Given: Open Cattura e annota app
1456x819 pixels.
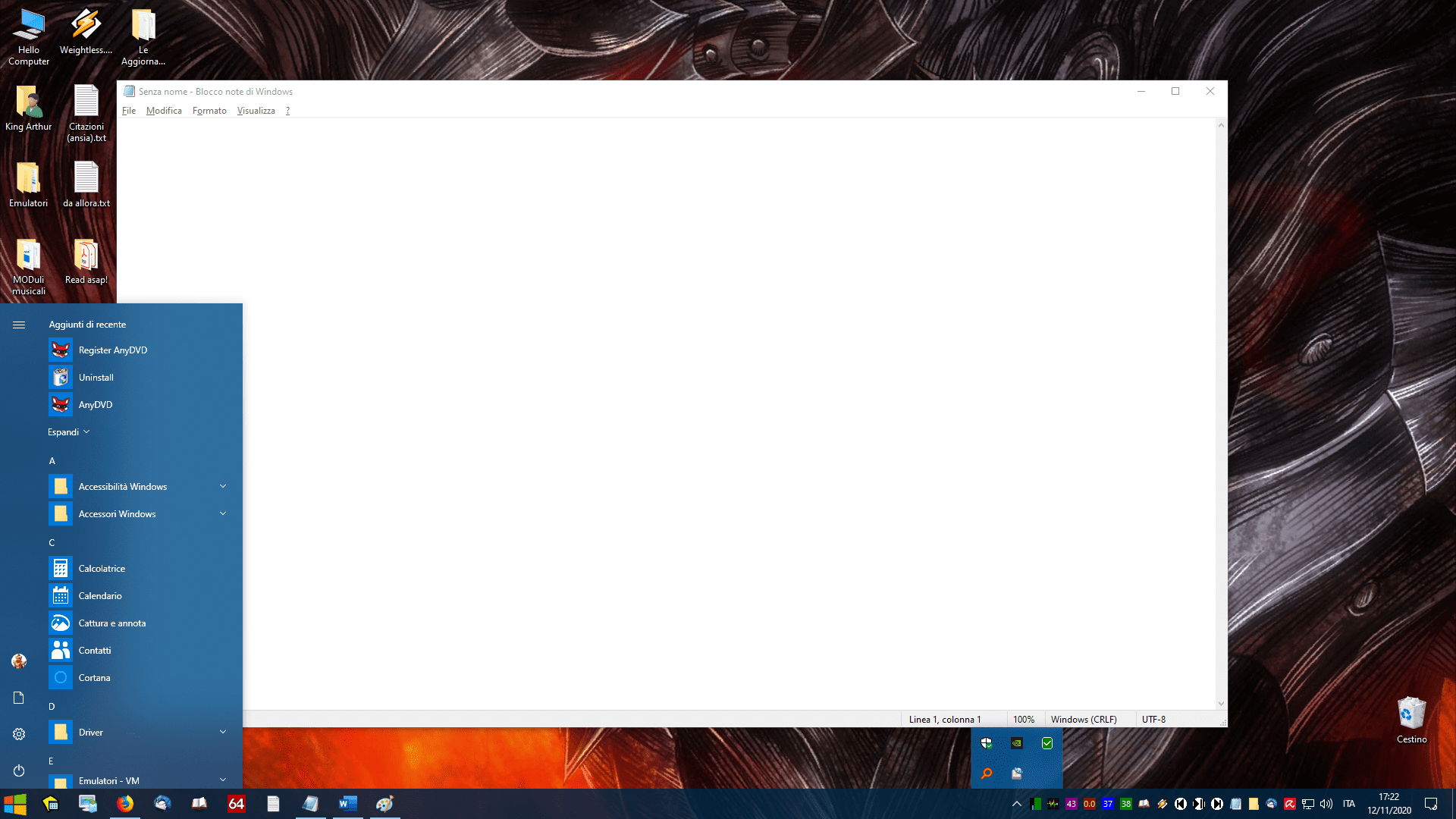Looking at the screenshot, I should click(x=111, y=623).
